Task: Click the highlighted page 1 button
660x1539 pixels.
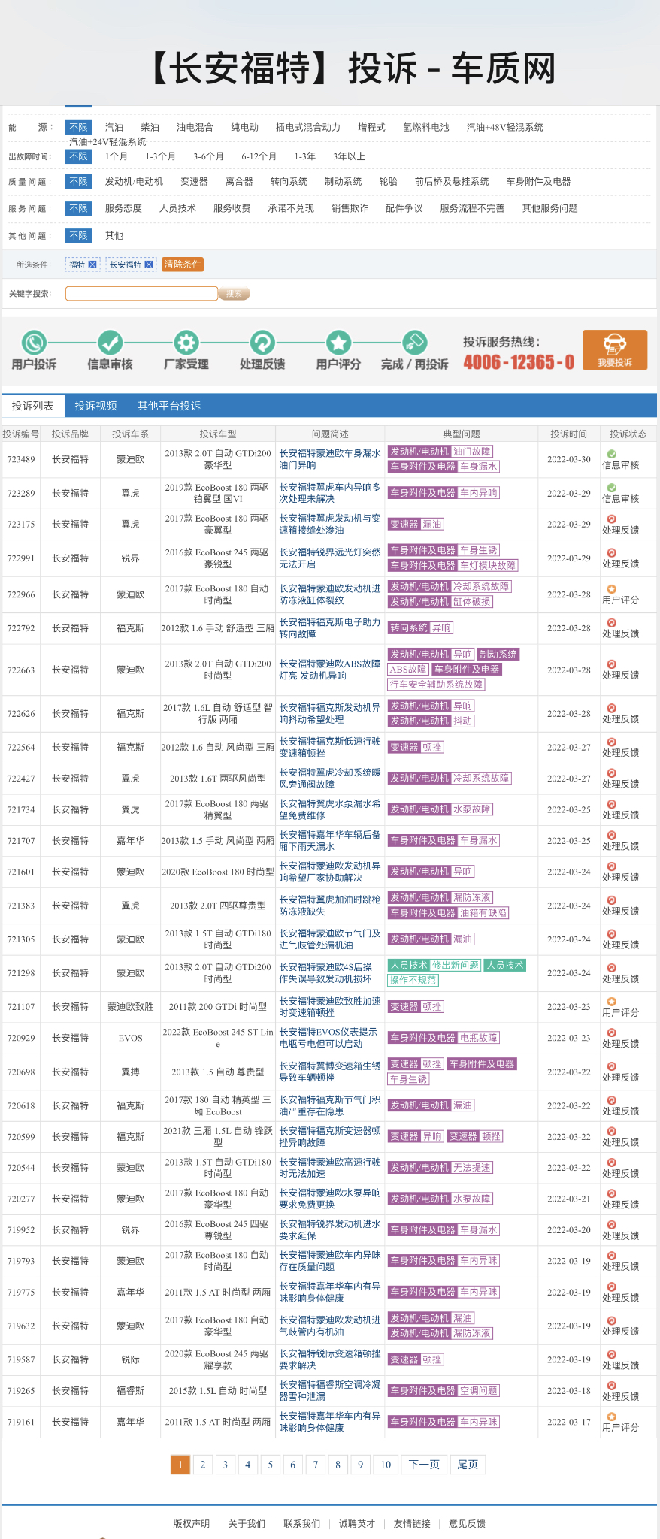Action: tap(180, 1464)
